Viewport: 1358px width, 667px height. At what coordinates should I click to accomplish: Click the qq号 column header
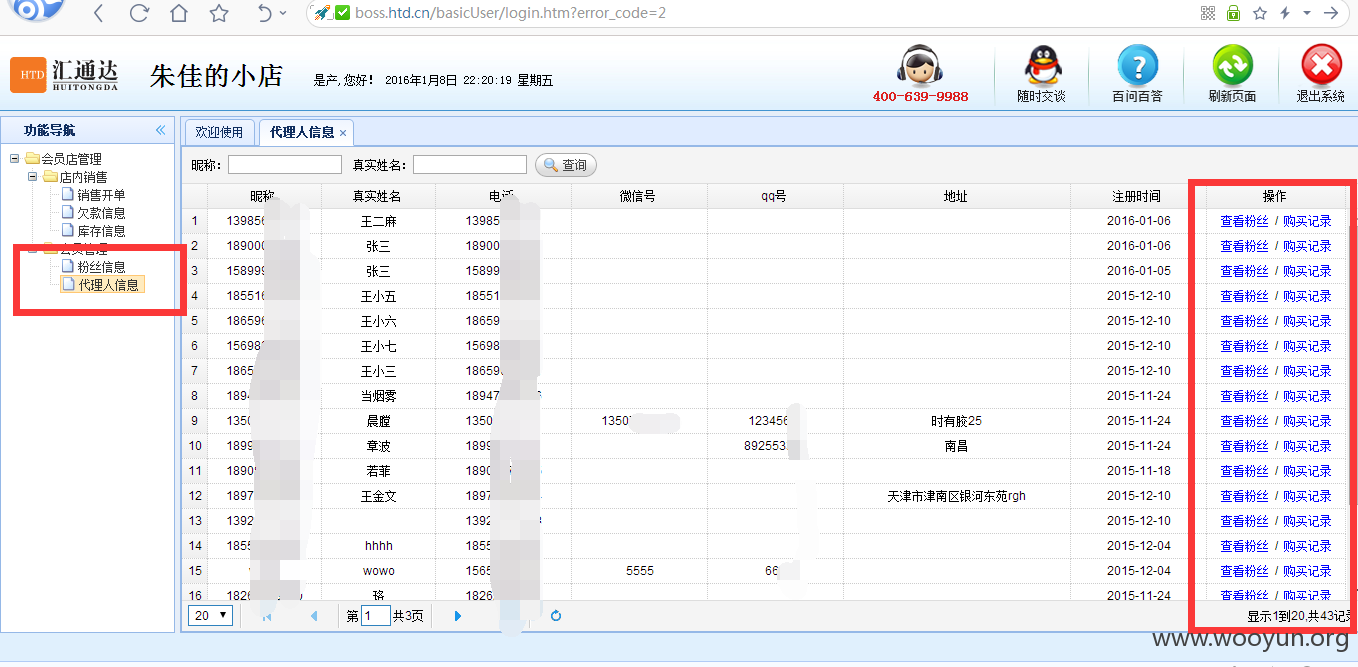point(774,196)
